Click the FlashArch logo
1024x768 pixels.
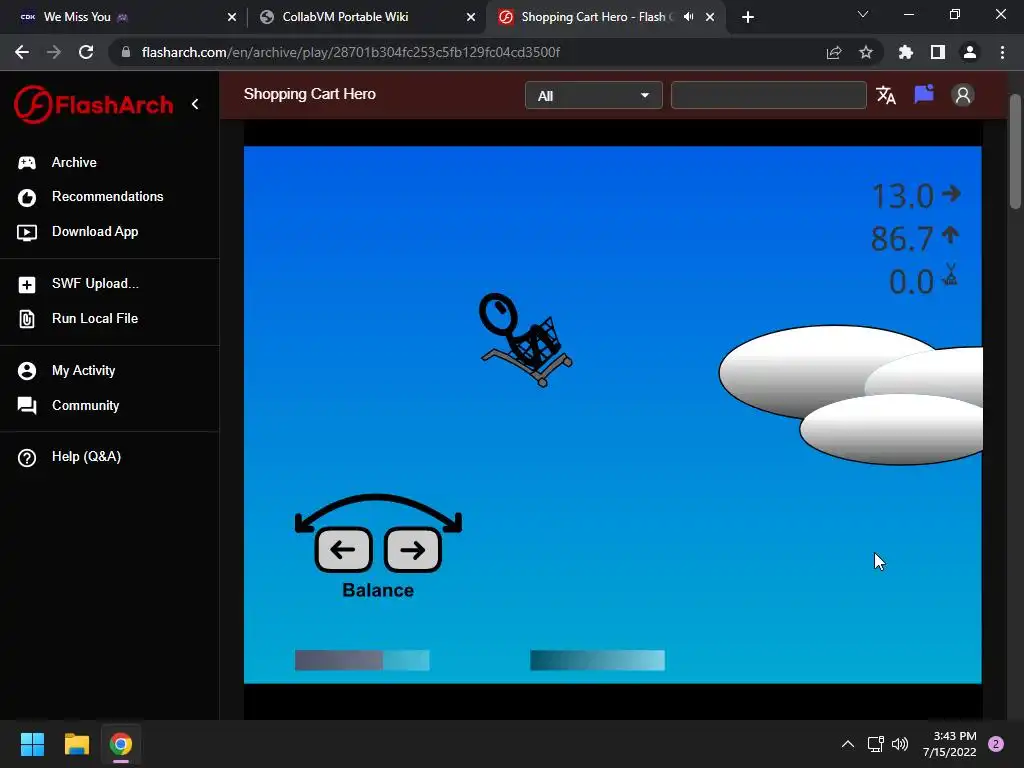94,104
